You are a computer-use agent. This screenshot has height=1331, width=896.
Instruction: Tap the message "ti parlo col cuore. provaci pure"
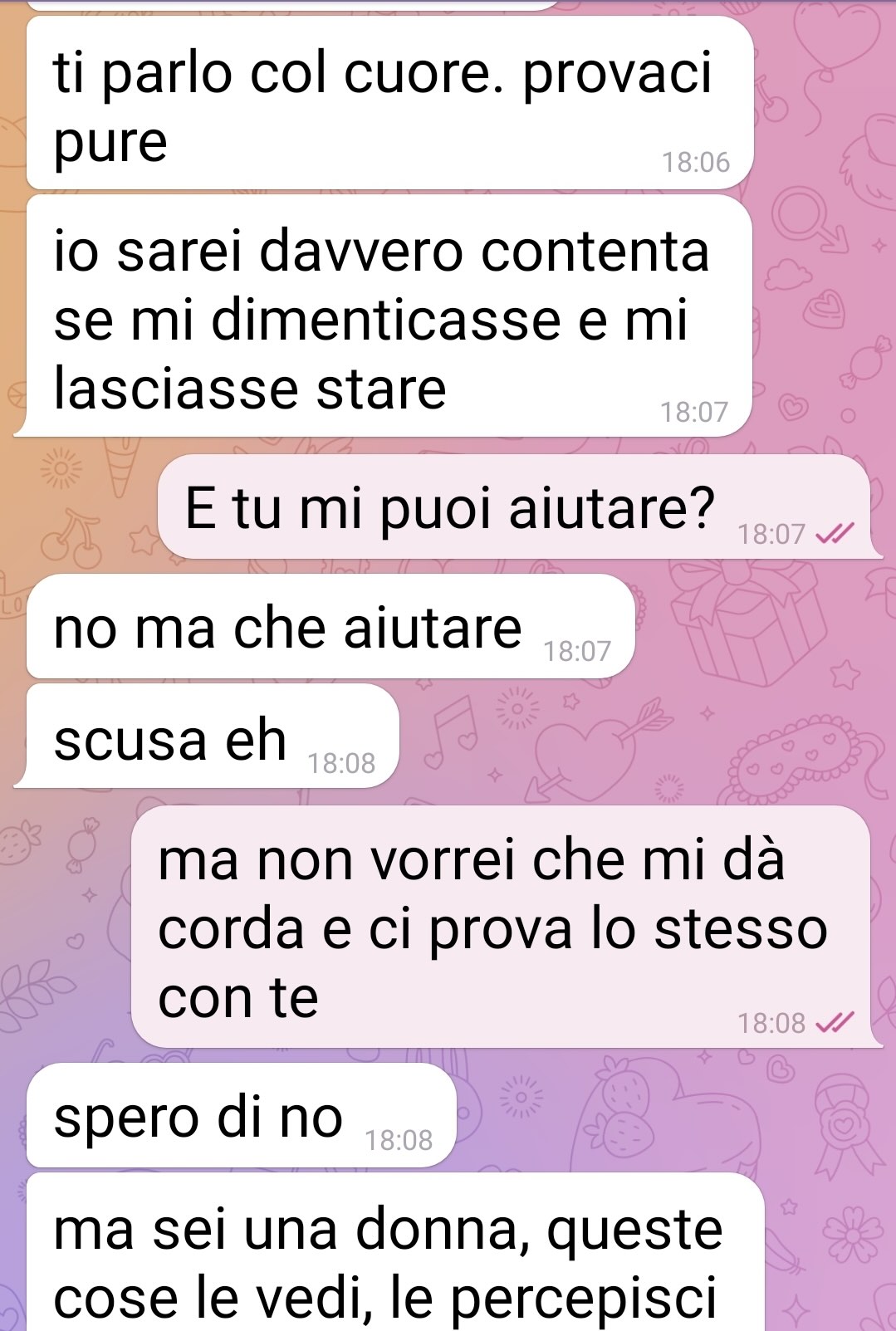pyautogui.click(x=389, y=102)
